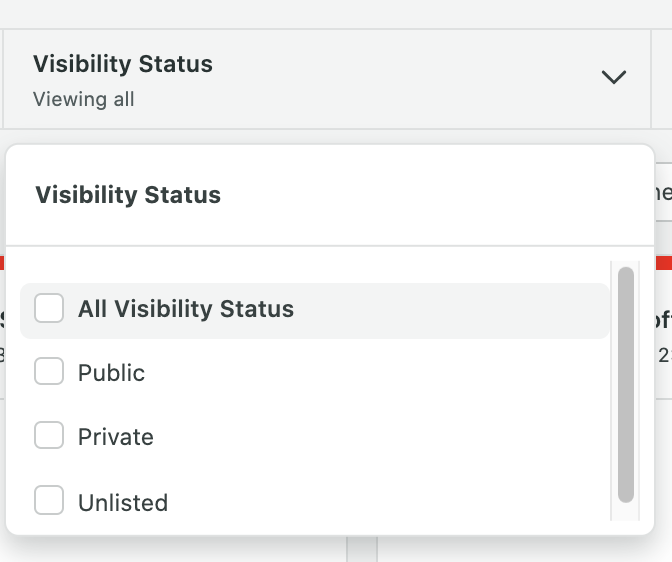Click the Visibility Status filter header
672x562 pixels.
coord(123,64)
